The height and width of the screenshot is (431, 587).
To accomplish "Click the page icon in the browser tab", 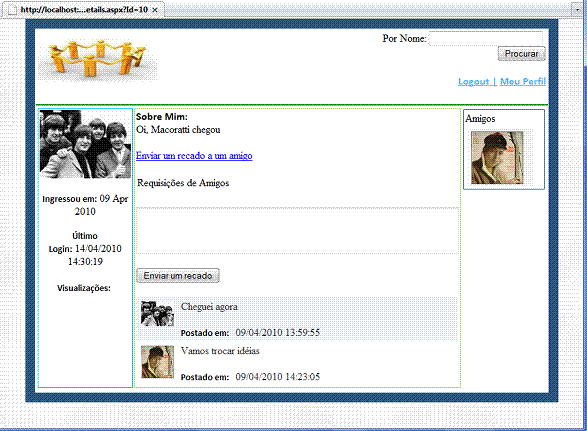I will (x=12, y=10).
